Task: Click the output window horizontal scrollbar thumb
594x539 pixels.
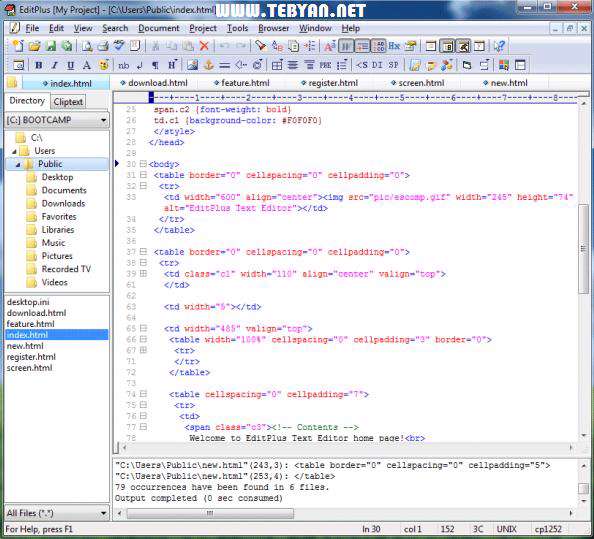Action: (x=210, y=513)
